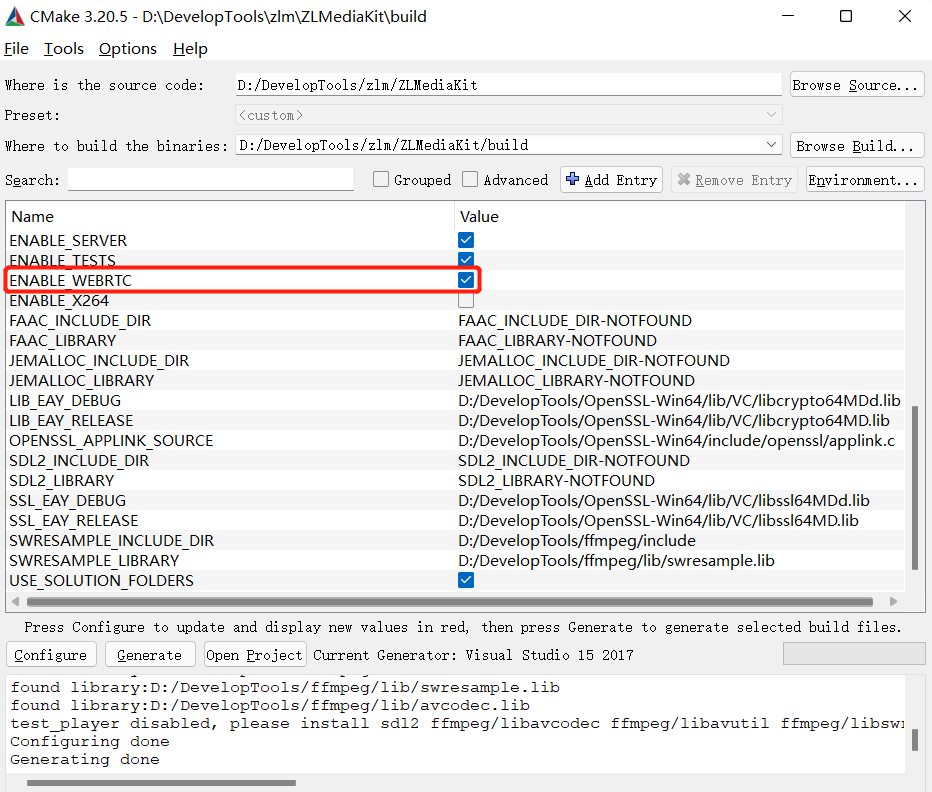Uncheck the USE_SOLUTION_FOLDERS checkbox

pos(466,580)
